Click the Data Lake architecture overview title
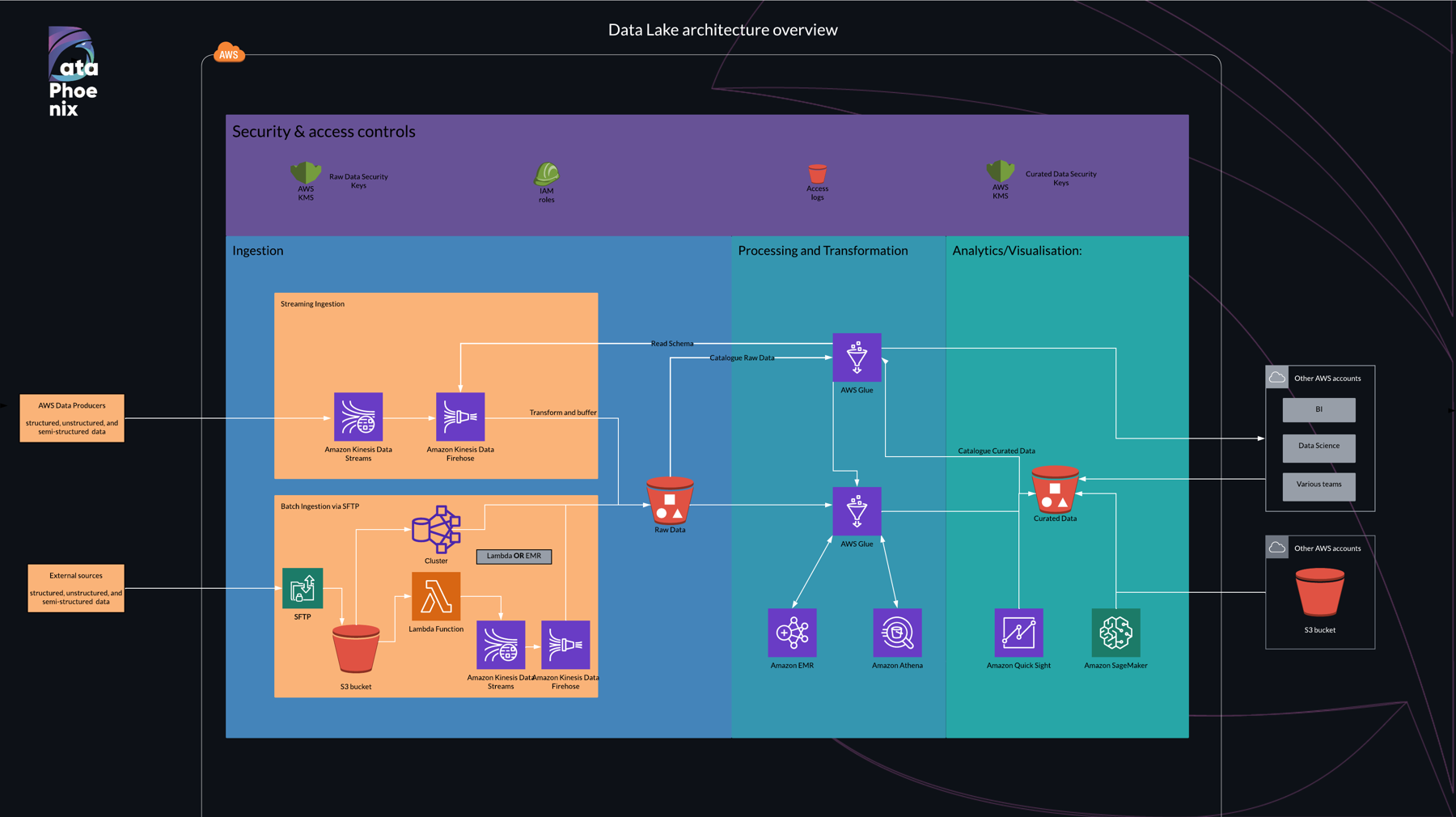The width and height of the screenshot is (1456, 817). pos(722,30)
